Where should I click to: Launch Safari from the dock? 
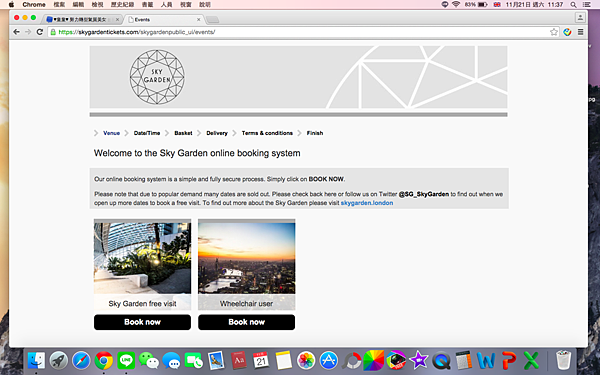pyautogui.click(x=81, y=360)
